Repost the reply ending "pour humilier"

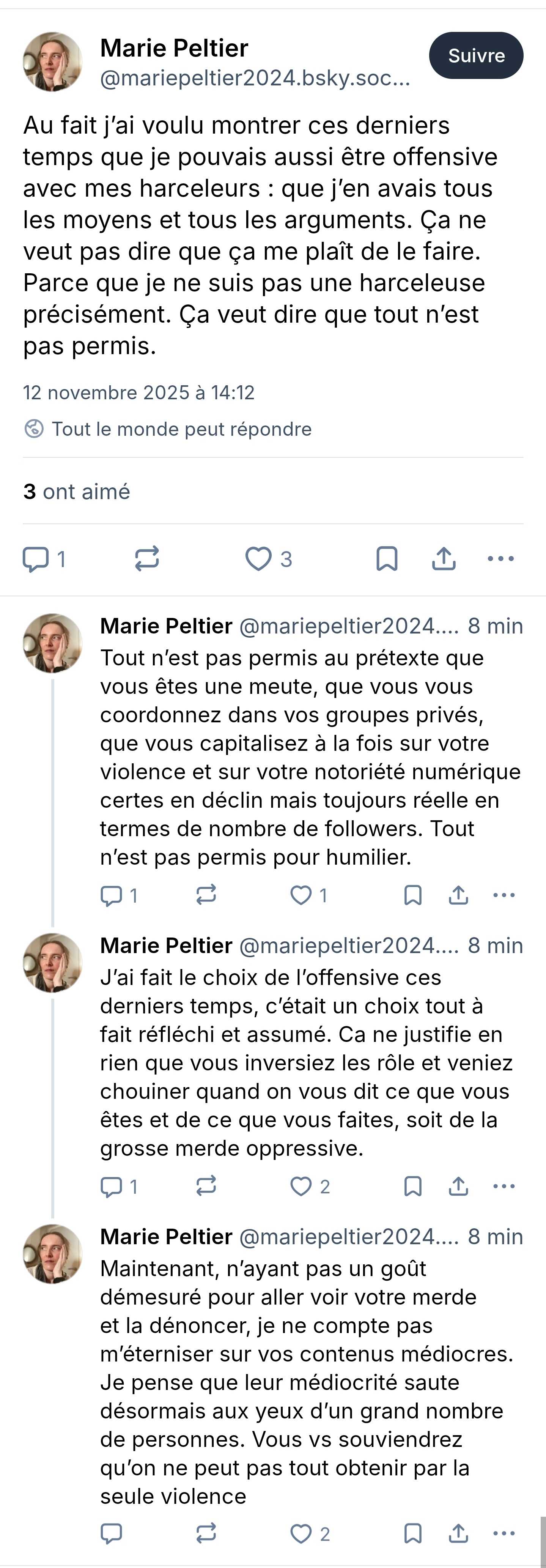click(206, 895)
